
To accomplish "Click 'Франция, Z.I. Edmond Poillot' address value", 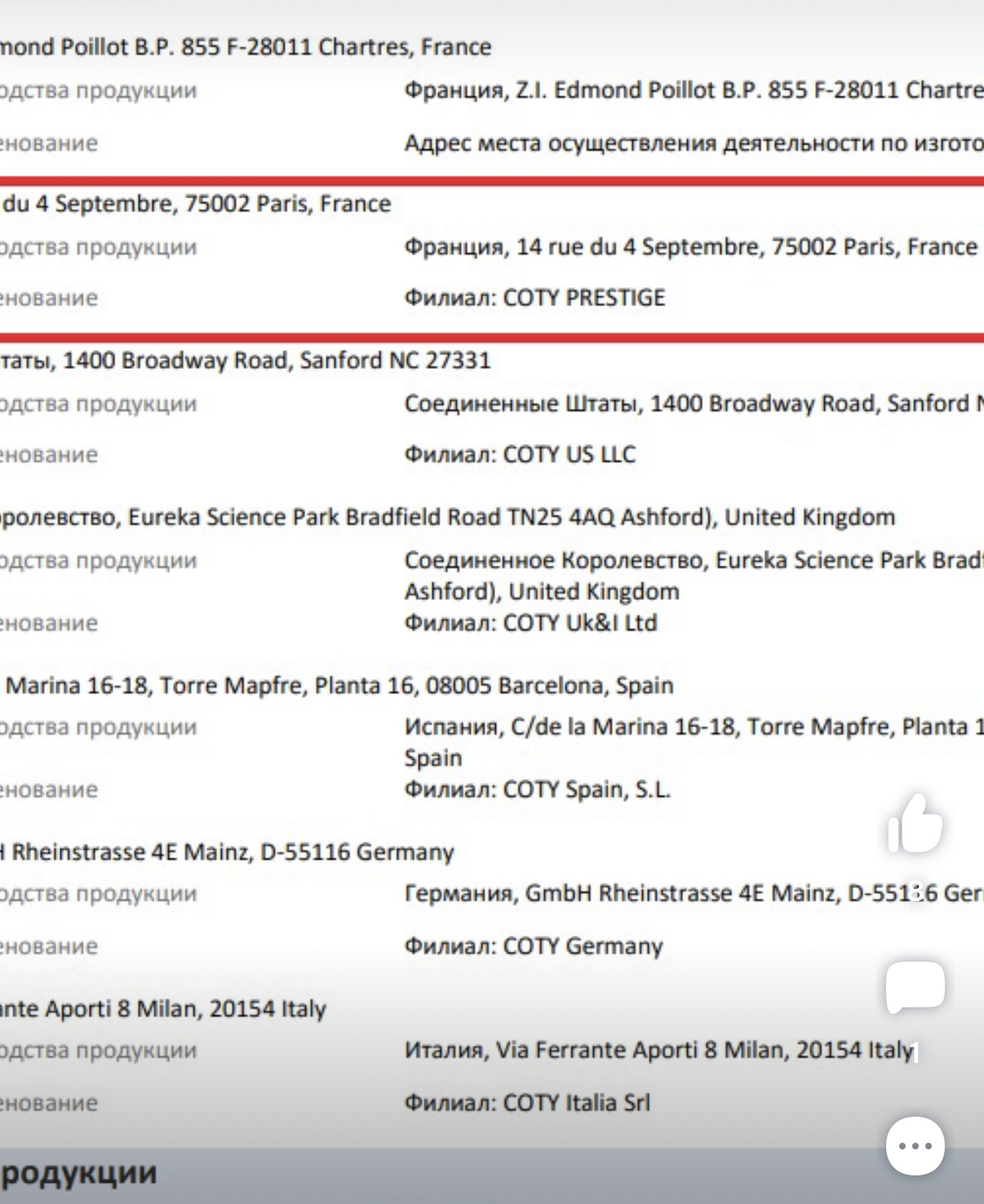I will (x=694, y=90).
